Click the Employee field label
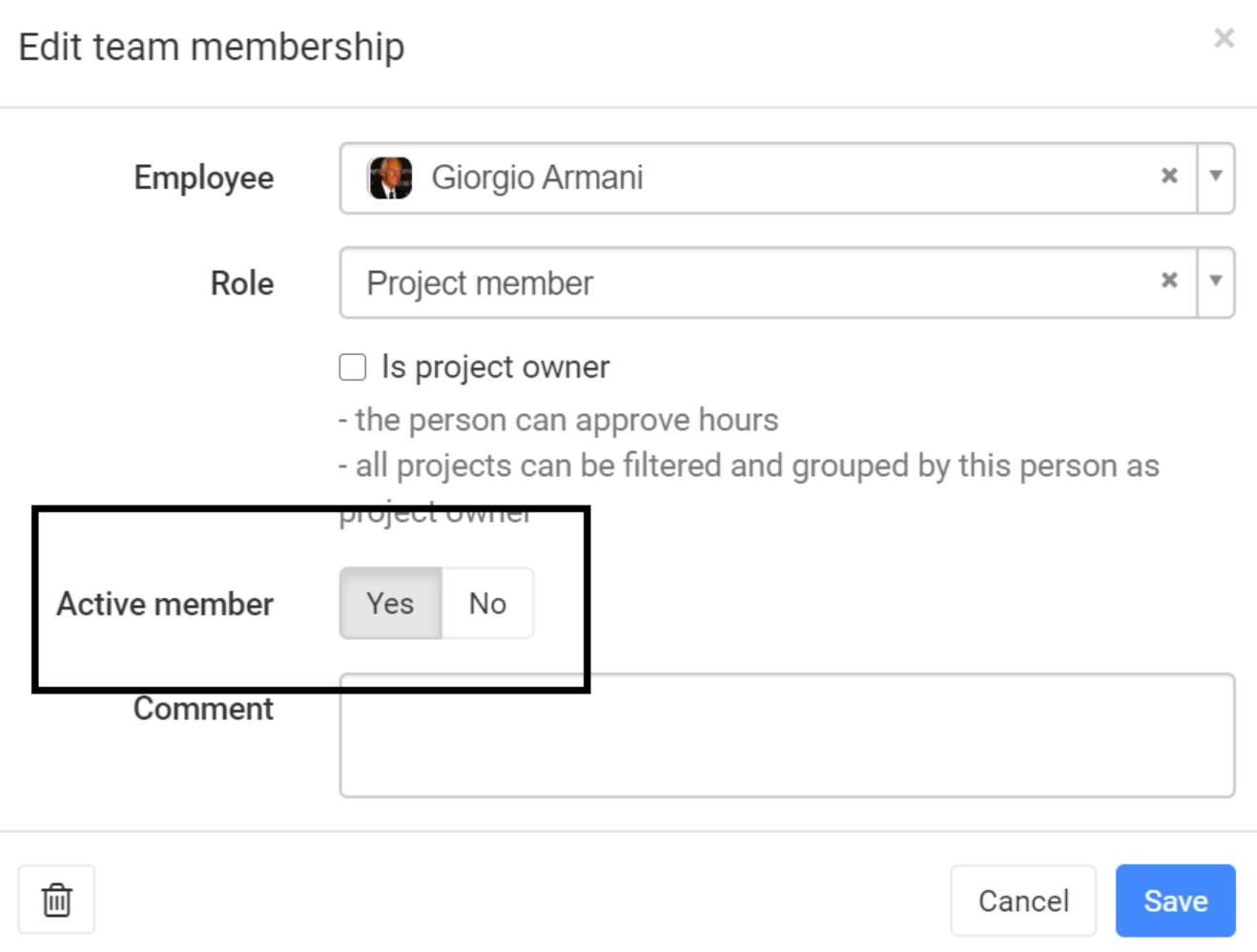The width and height of the screenshot is (1257, 952). 204,178
